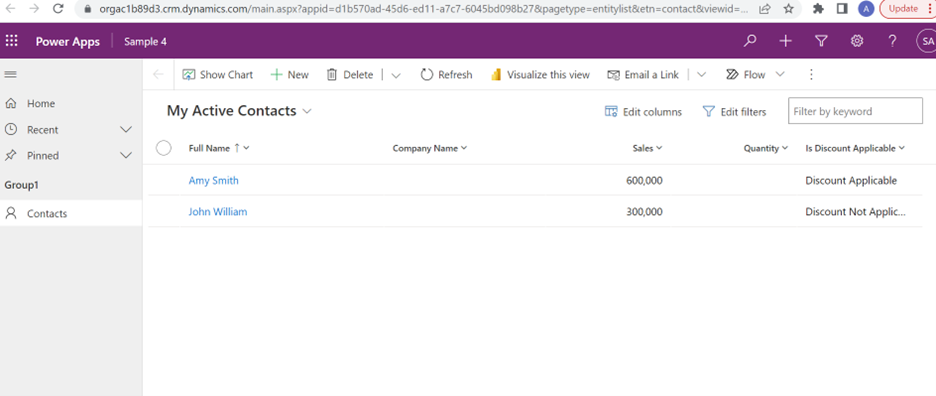Open the SA user account avatar
Screen dimensions: 936x396
pyautogui.click(x=926, y=41)
